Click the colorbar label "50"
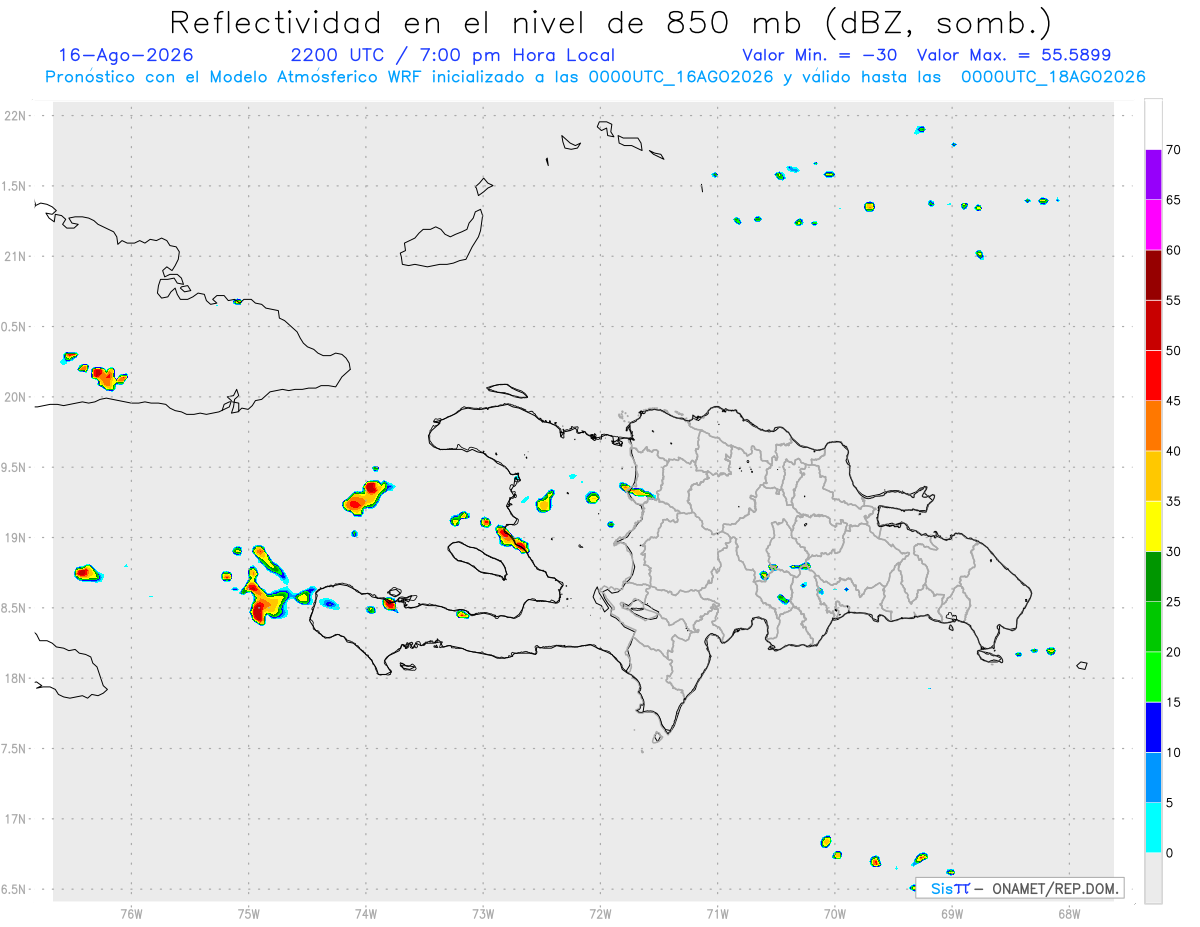The image size is (1200, 927). pyautogui.click(x=1175, y=351)
